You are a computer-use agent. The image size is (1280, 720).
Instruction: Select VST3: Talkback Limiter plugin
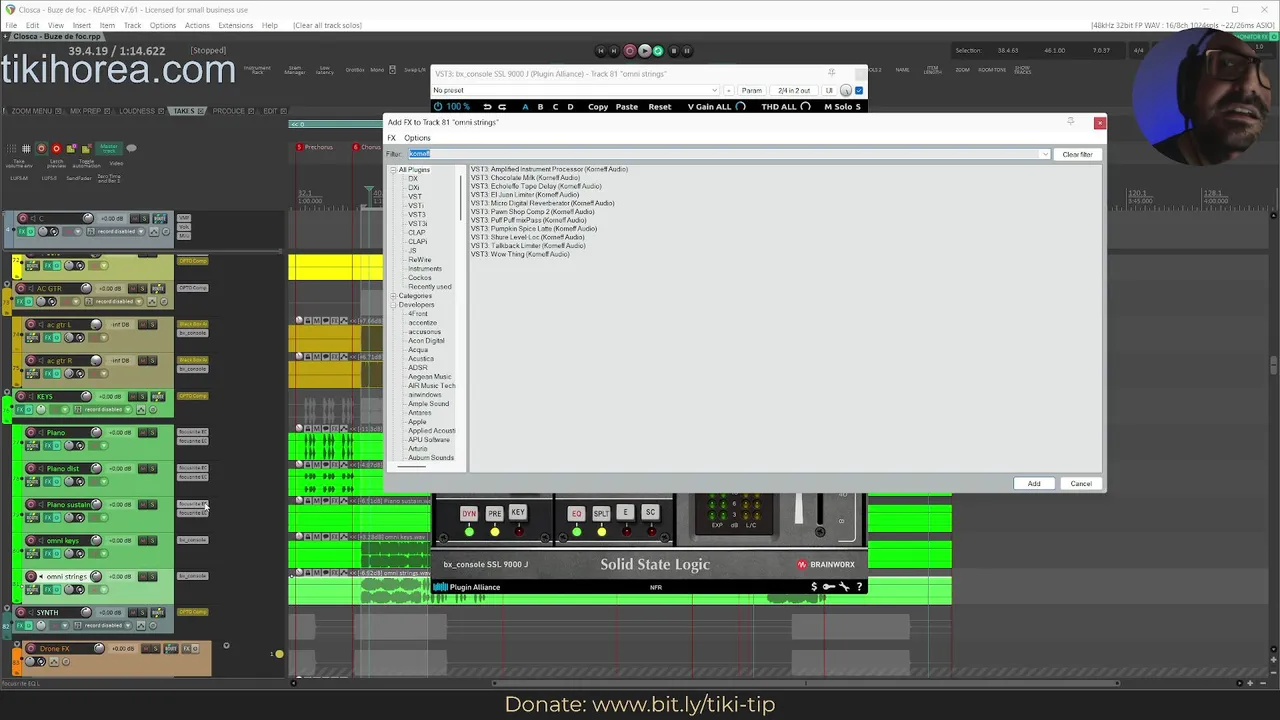528,246
